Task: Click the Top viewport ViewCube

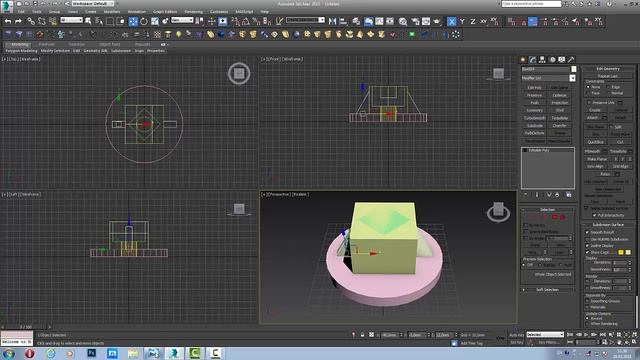Action: (x=239, y=74)
